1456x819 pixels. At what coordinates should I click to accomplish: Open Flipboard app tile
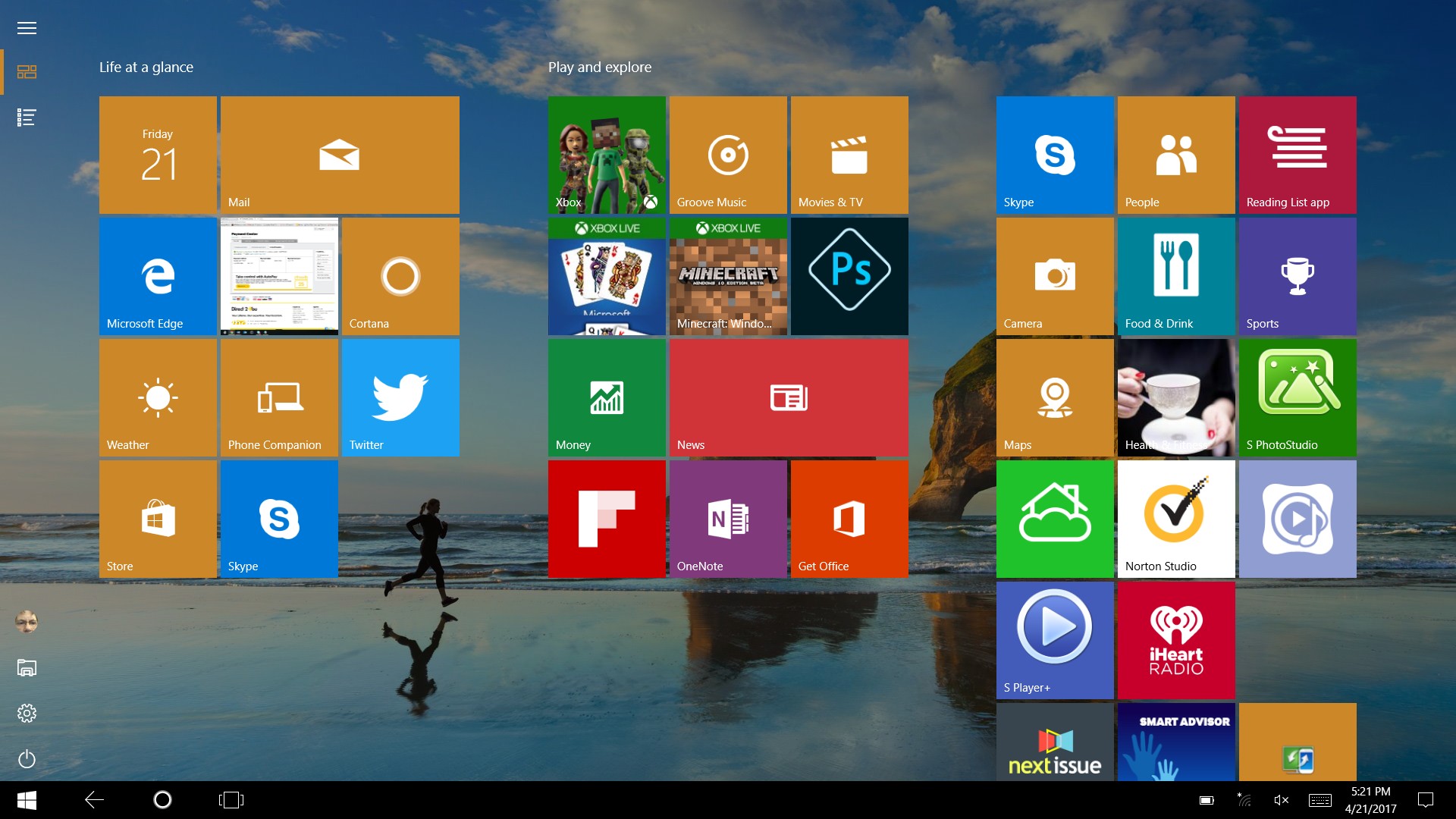point(607,518)
